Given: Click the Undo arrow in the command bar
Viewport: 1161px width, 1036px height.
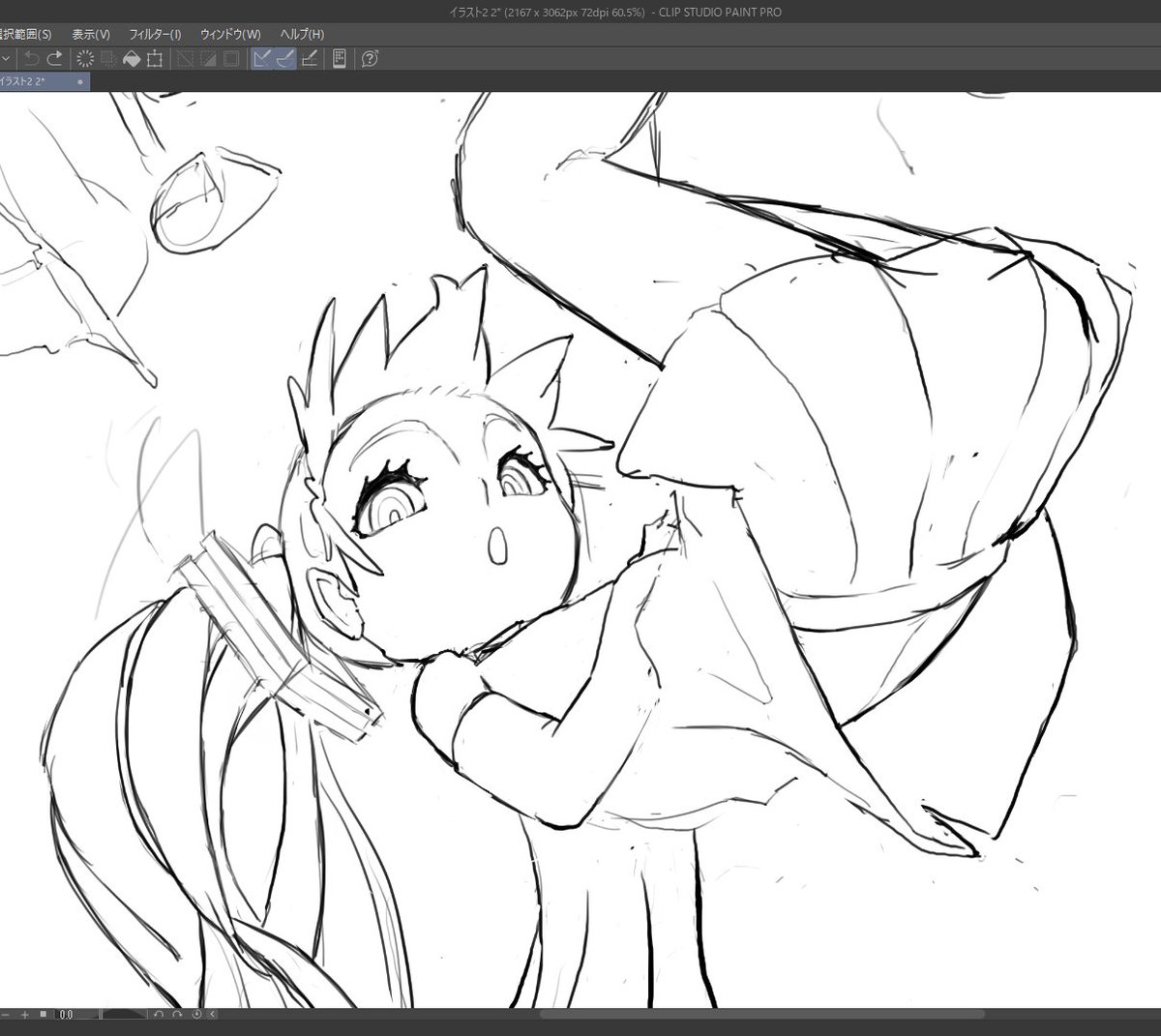Looking at the screenshot, I should (x=32, y=59).
